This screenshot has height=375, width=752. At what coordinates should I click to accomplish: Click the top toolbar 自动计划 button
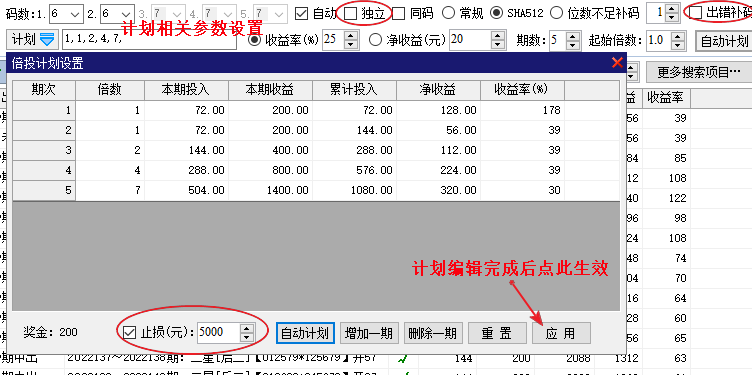click(x=724, y=41)
